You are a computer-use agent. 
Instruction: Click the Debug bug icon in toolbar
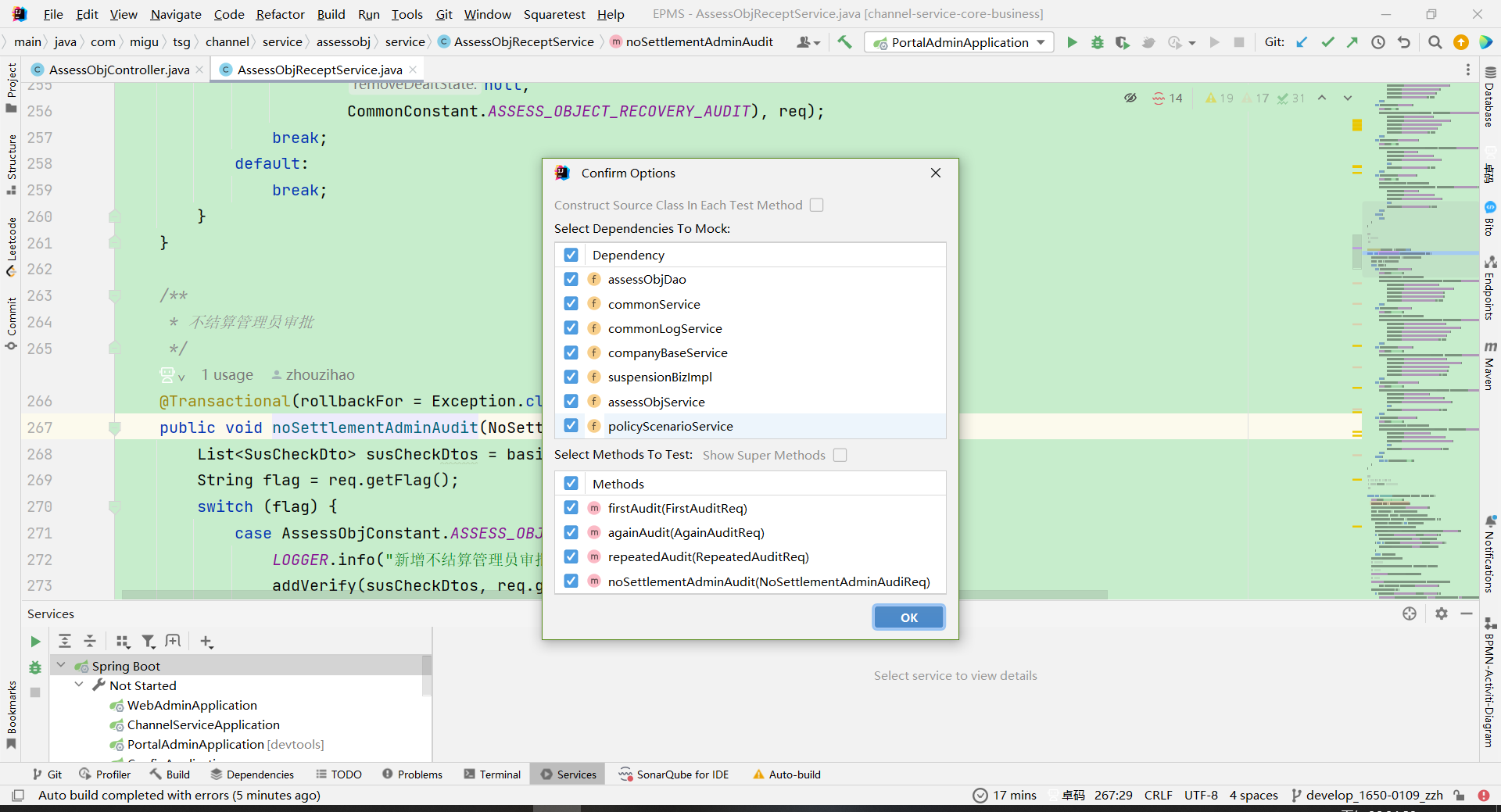(x=1098, y=42)
